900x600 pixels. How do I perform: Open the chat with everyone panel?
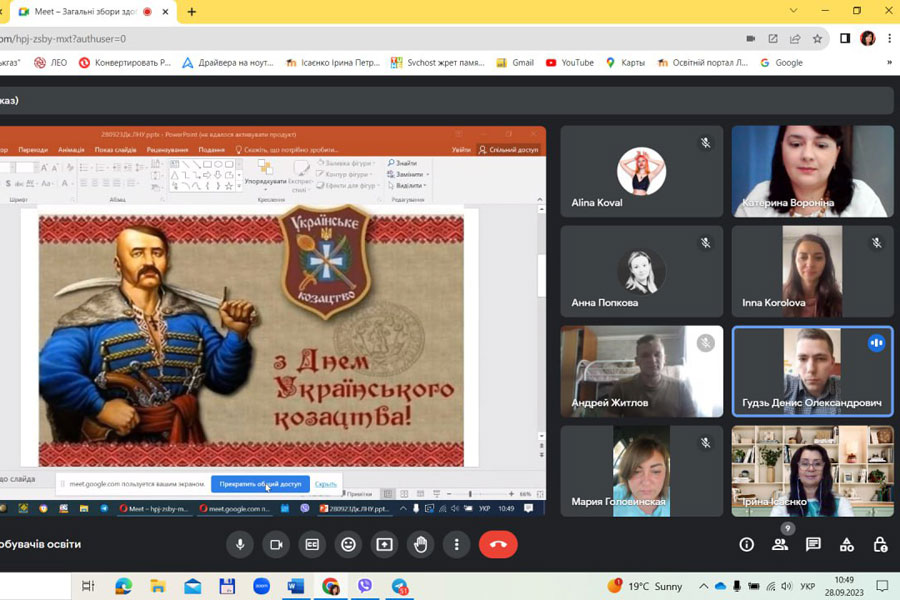click(x=813, y=544)
